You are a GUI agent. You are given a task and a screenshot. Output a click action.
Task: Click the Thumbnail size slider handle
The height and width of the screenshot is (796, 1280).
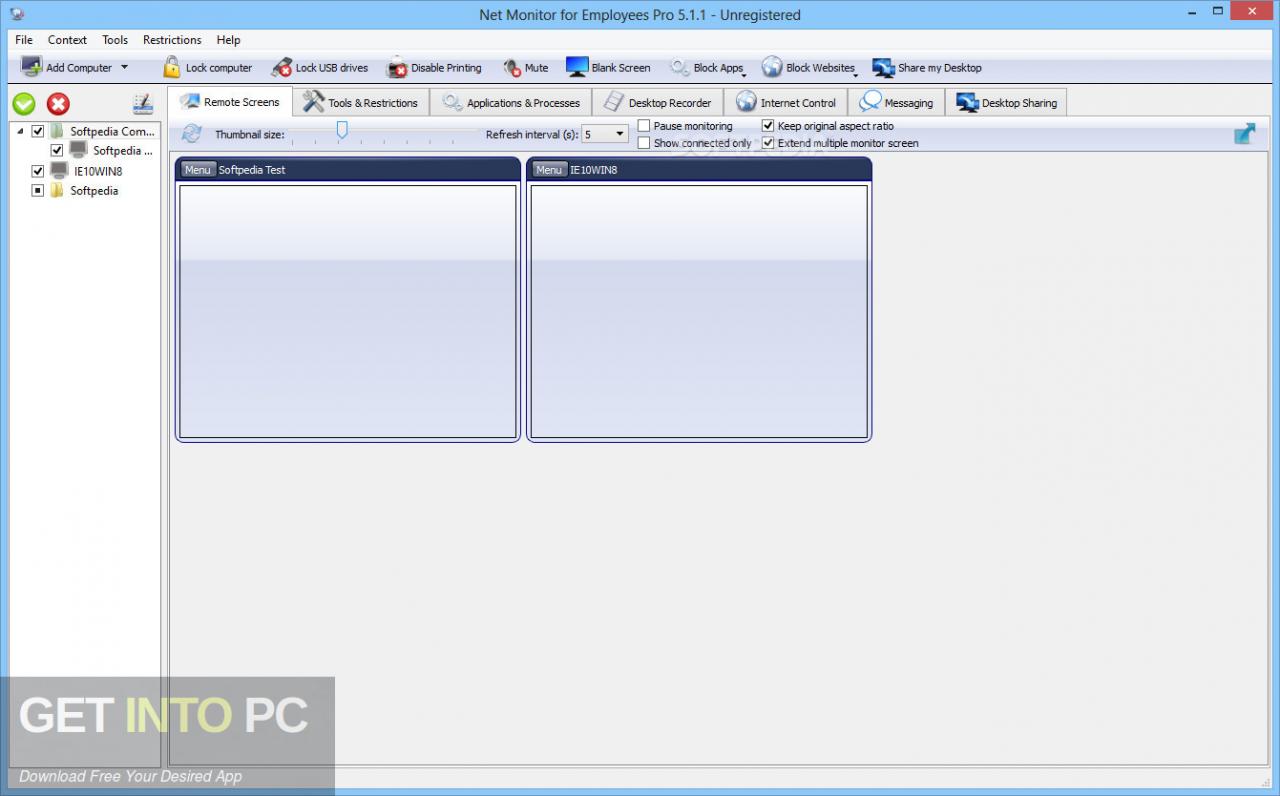342,129
